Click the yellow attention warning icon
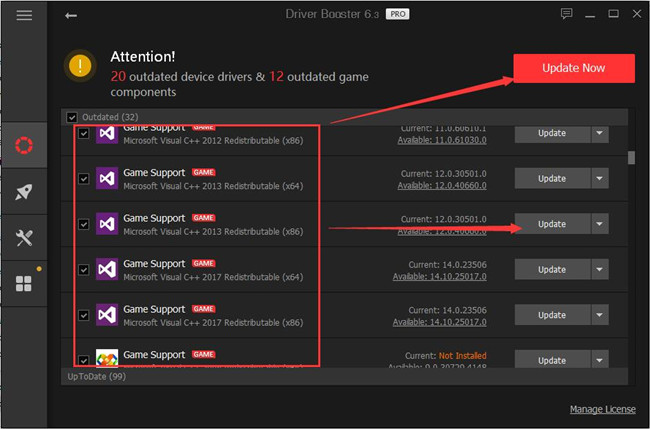This screenshot has width=650, height=429. 80,65
